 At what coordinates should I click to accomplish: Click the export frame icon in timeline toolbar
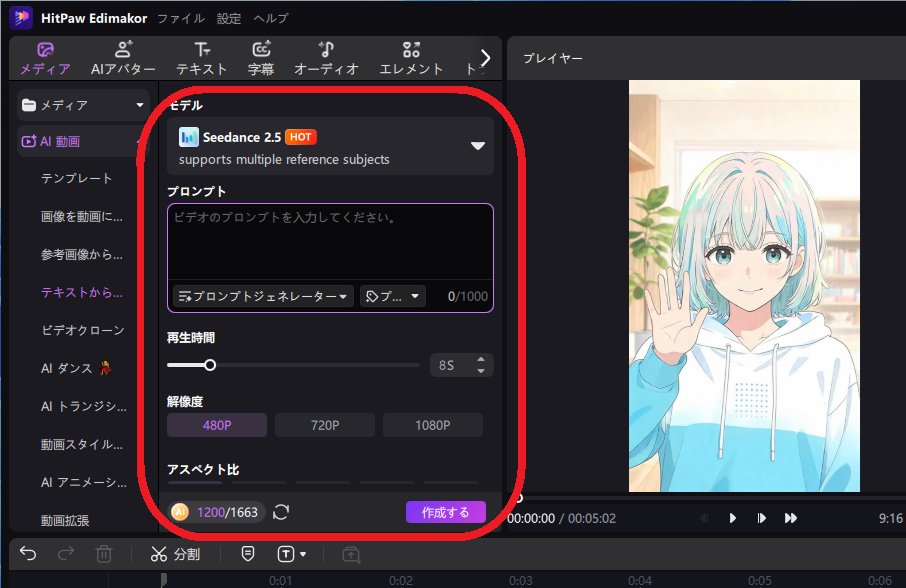351,554
